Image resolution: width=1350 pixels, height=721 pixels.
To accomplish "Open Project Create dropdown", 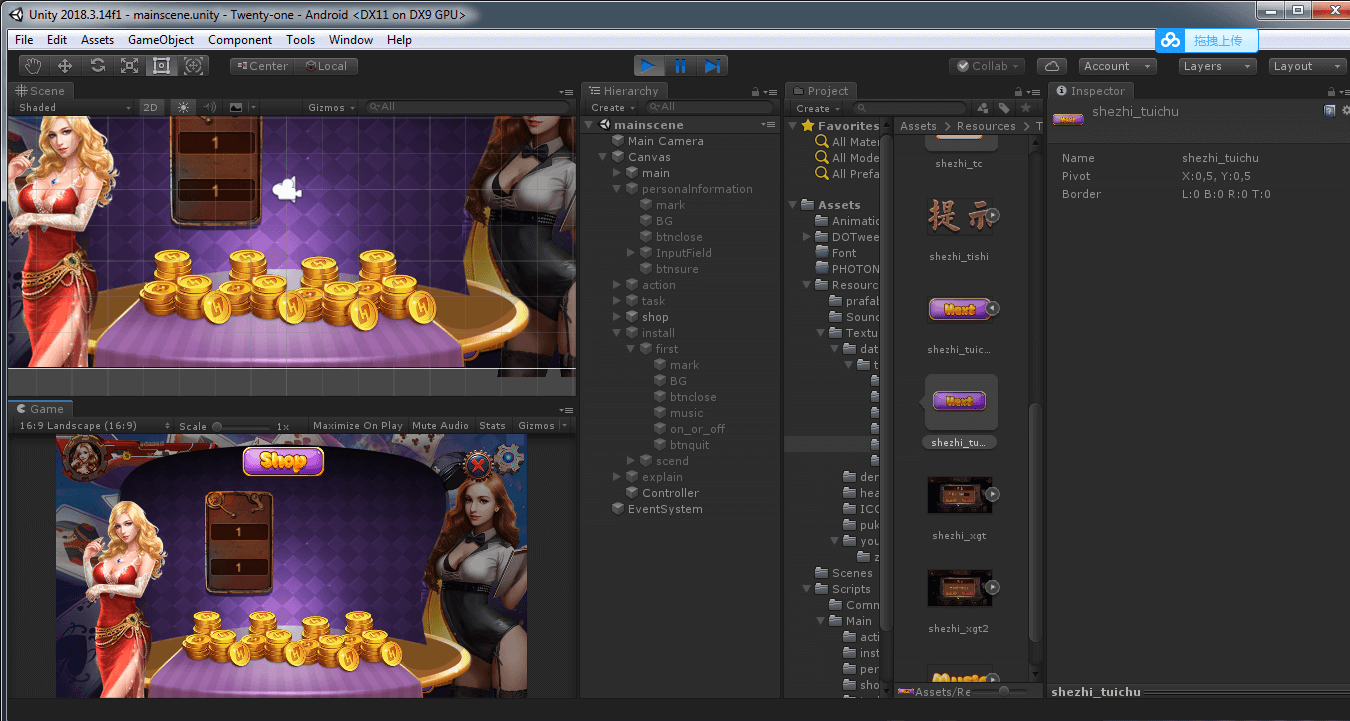I will tap(817, 108).
